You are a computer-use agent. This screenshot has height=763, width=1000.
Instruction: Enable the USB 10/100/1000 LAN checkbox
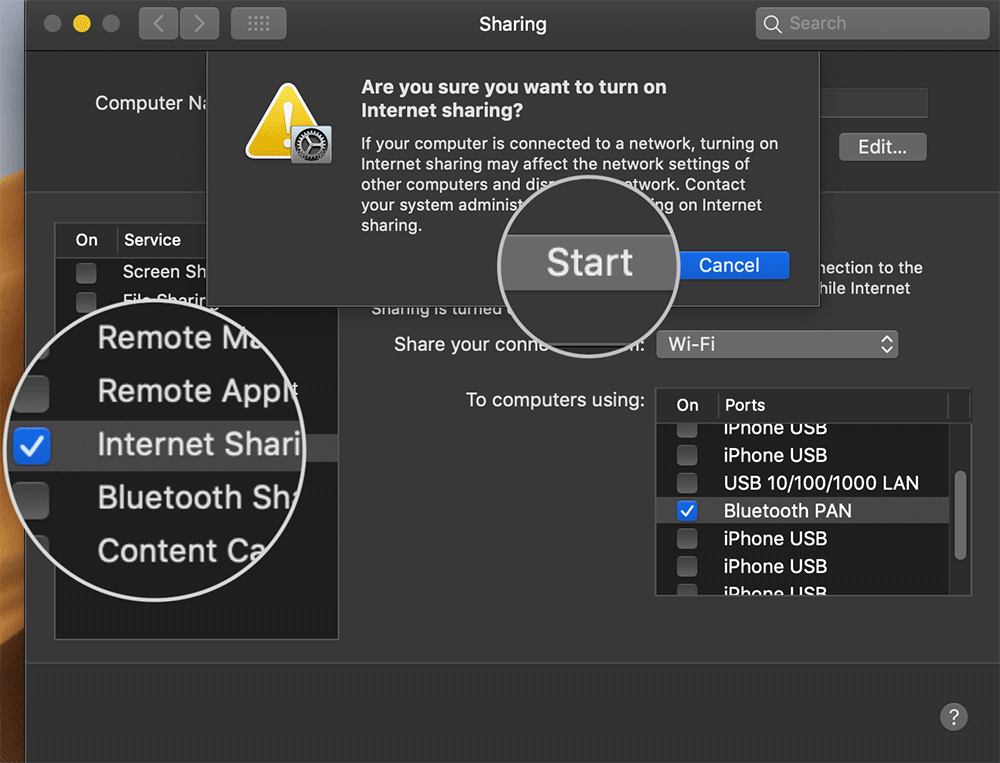[687, 483]
